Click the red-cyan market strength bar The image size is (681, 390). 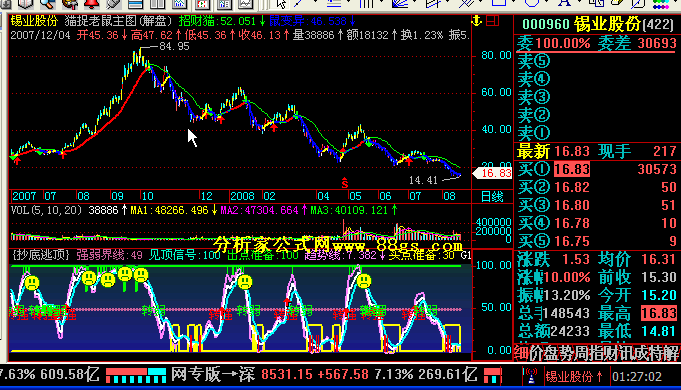136,376
